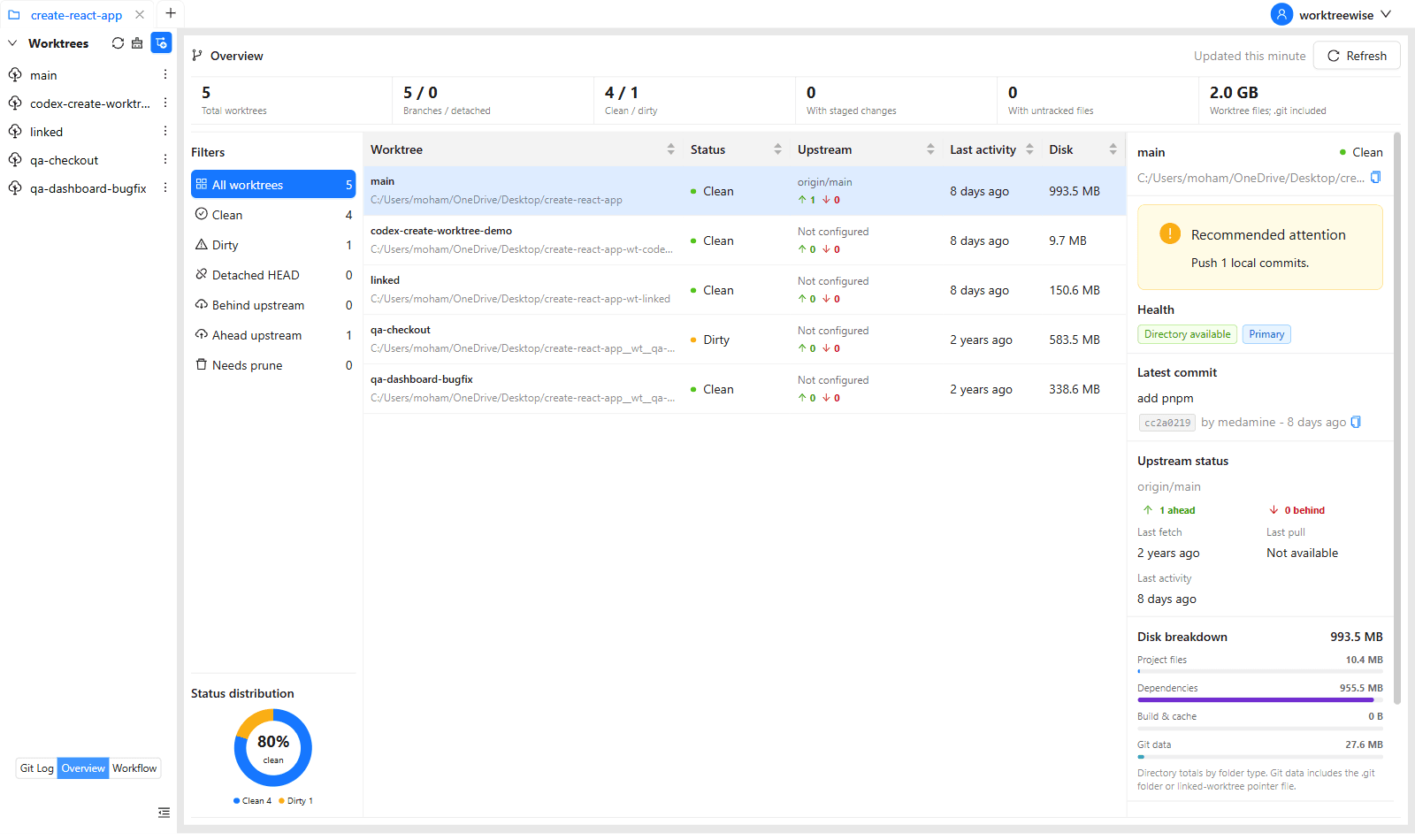Select the qa-dashboard-bugfix table row
1415x840 pixels.
coord(745,389)
